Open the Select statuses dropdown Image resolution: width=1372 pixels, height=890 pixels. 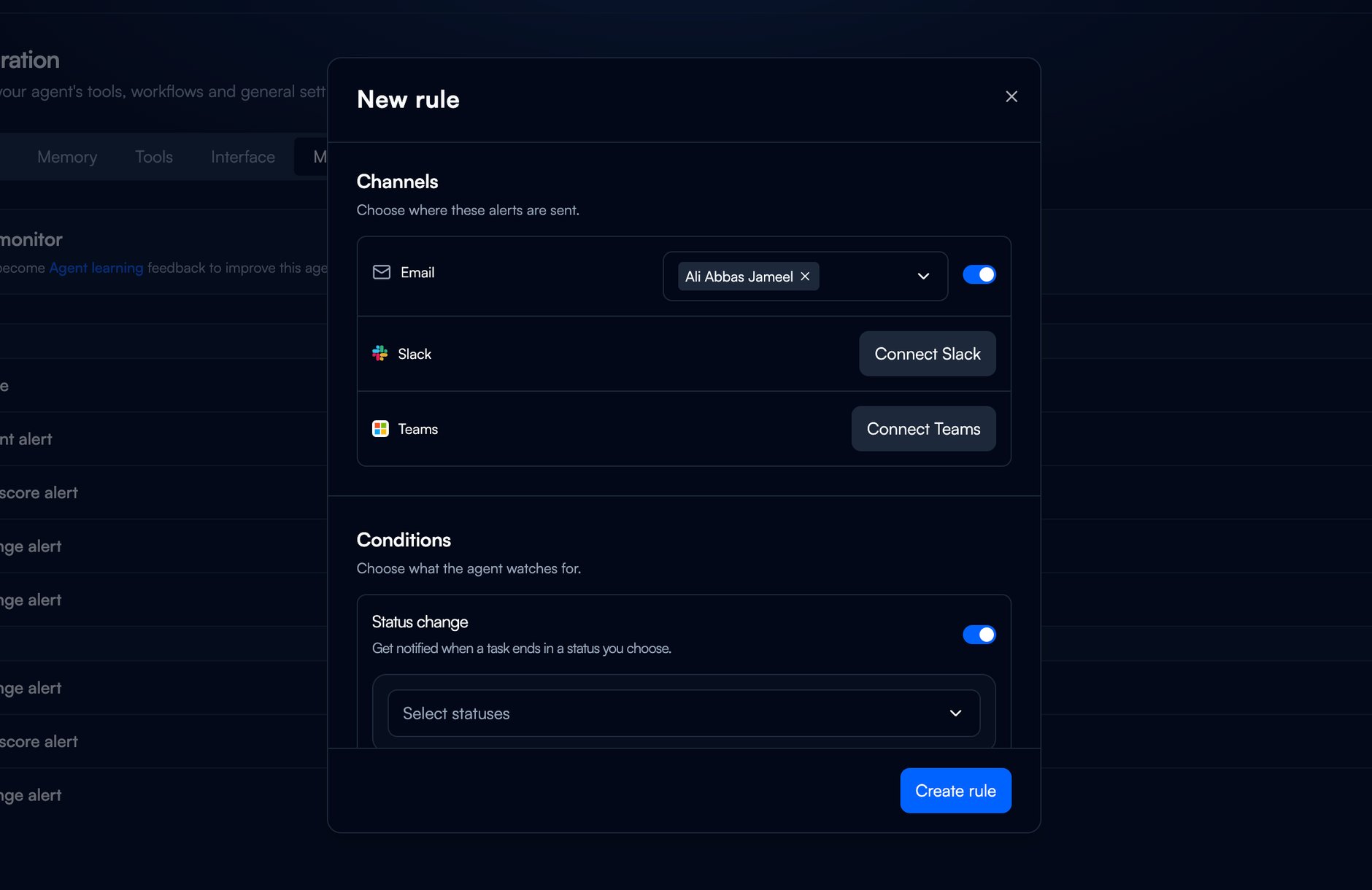[x=683, y=713]
